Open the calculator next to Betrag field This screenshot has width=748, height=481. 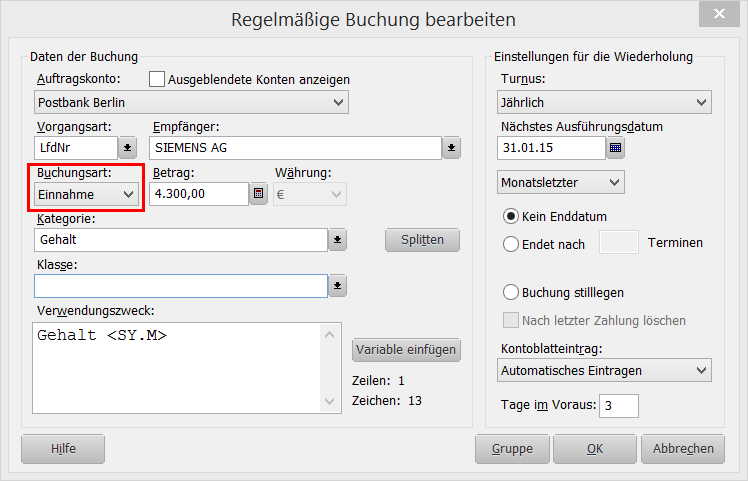click(259, 194)
